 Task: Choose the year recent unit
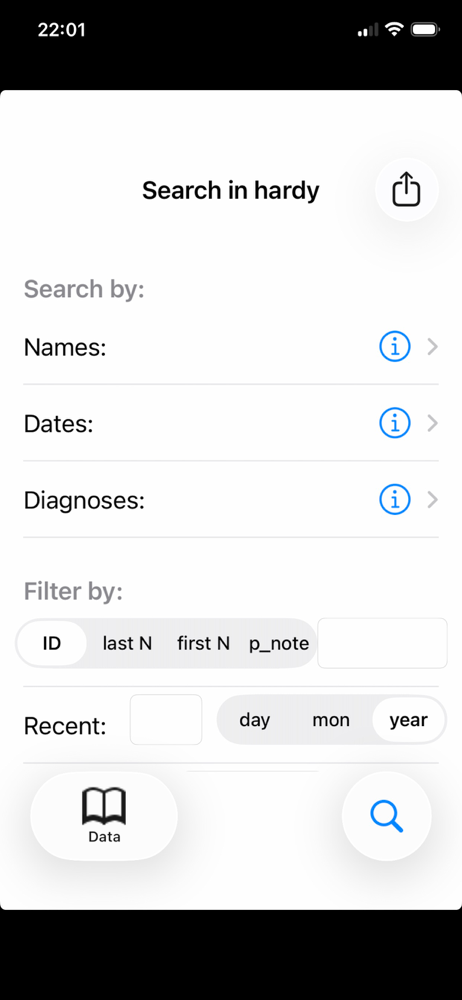(408, 719)
